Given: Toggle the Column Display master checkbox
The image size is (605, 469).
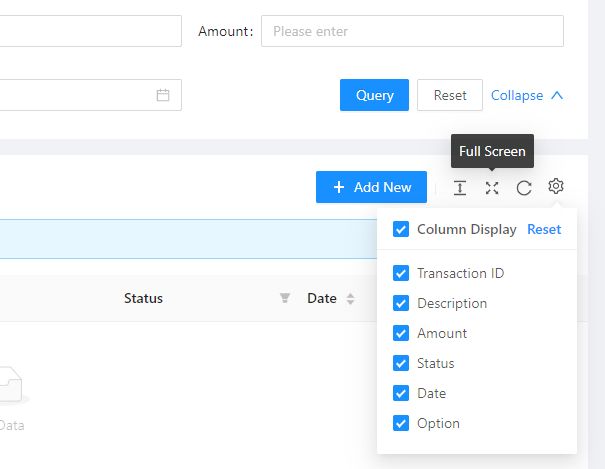Looking at the screenshot, I should [x=401, y=229].
